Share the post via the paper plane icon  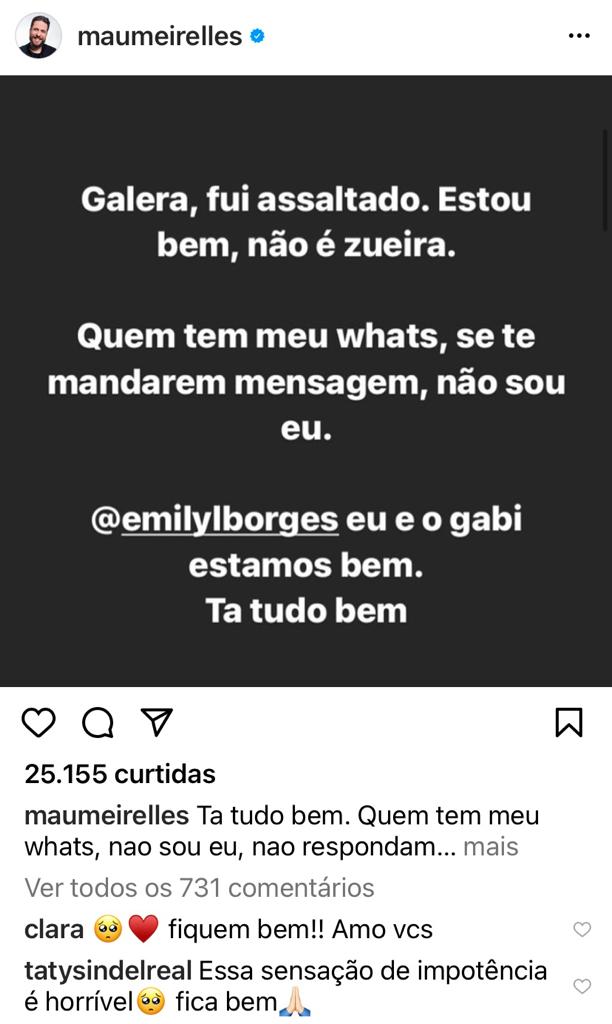(157, 722)
